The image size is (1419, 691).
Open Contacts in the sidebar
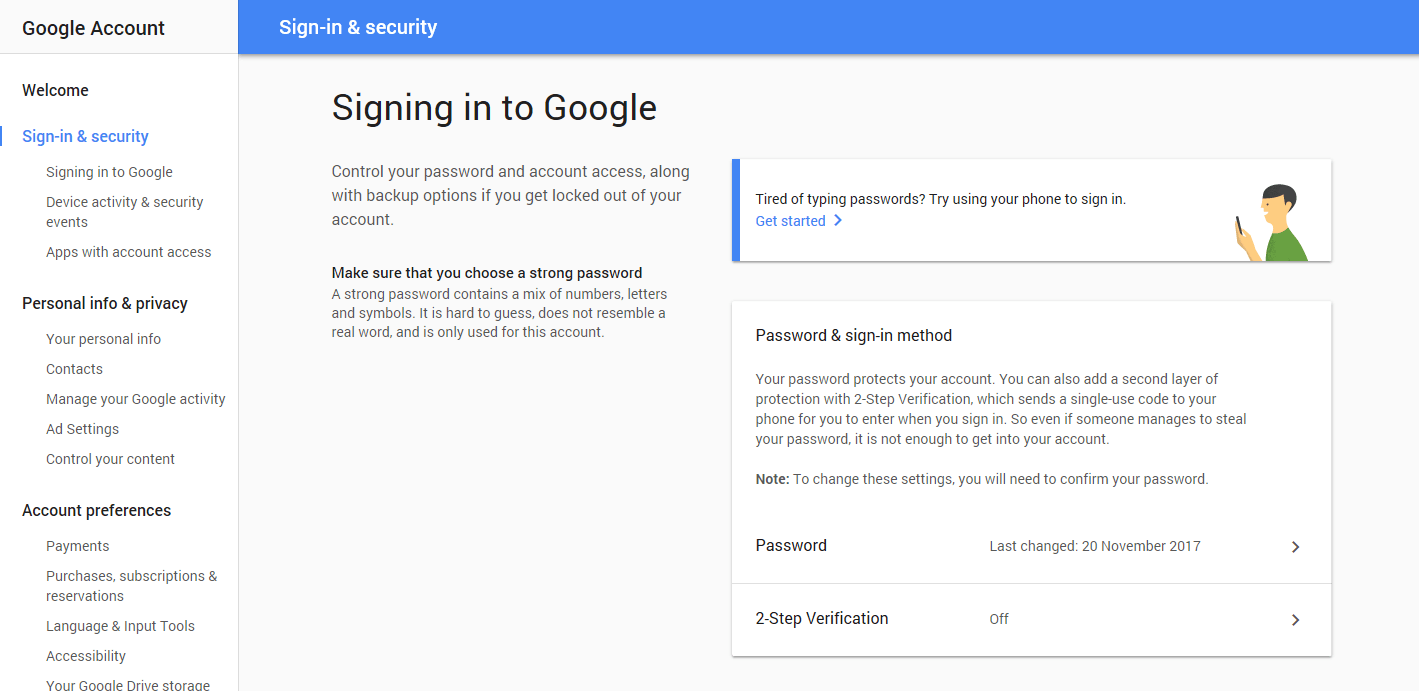click(x=74, y=369)
